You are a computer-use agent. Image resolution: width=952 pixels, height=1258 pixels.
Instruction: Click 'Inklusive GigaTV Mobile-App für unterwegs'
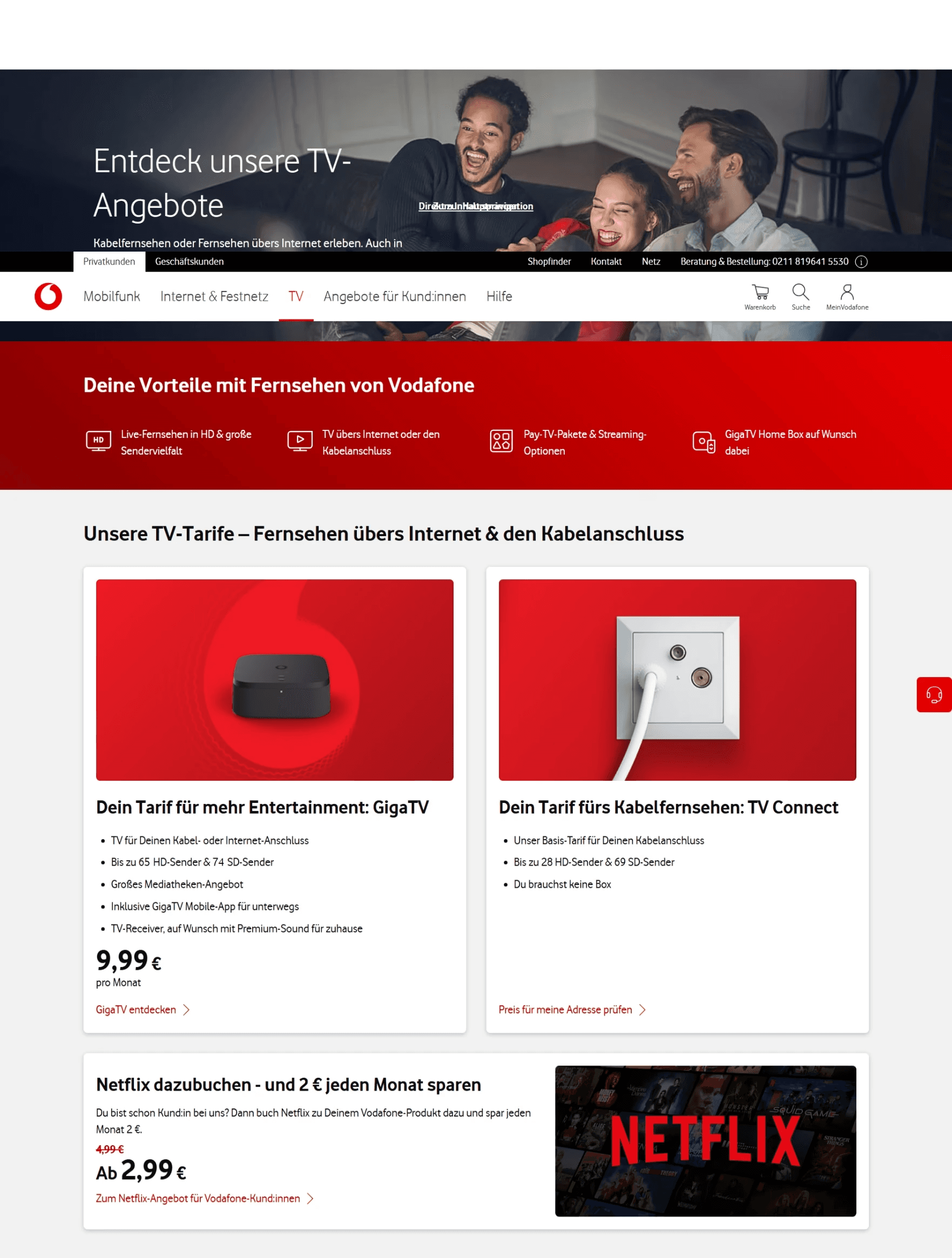(x=205, y=907)
